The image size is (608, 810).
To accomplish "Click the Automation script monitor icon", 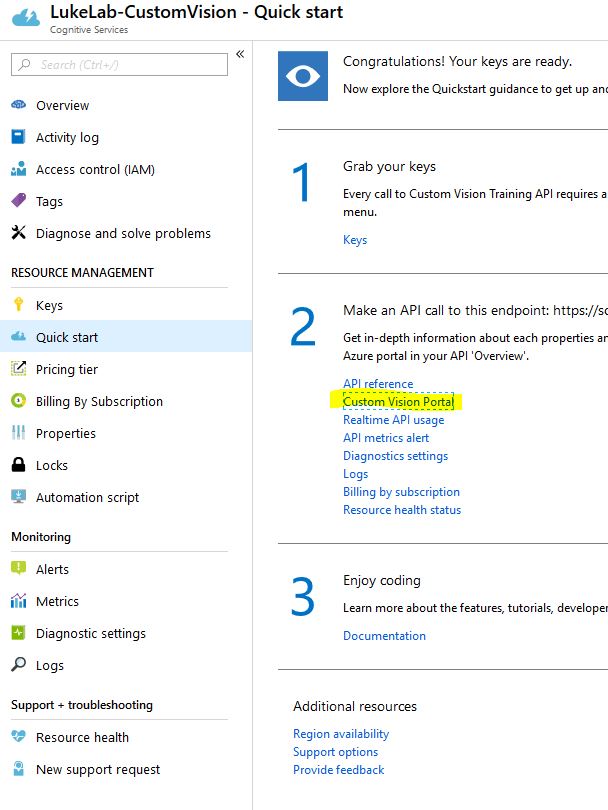I will (19, 496).
